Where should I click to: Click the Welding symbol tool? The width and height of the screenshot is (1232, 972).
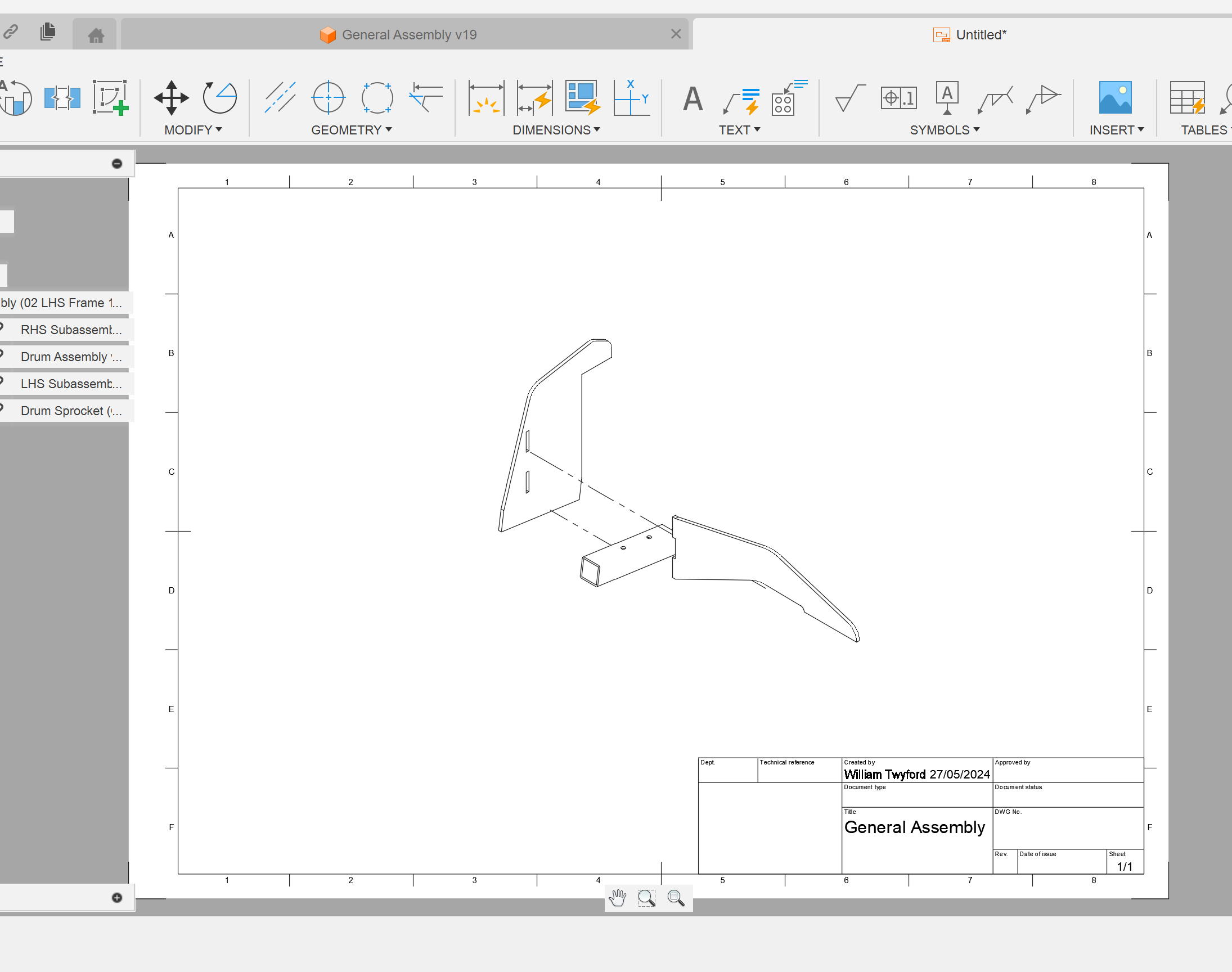(x=995, y=99)
